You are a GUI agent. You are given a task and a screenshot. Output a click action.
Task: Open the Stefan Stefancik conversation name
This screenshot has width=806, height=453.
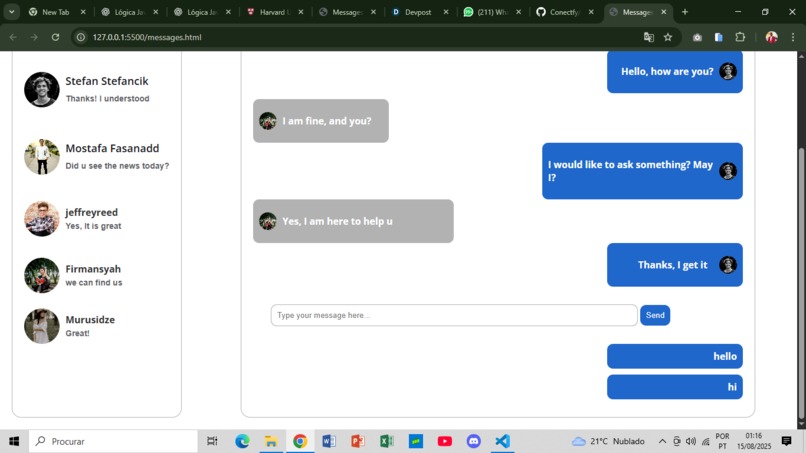pos(107,81)
